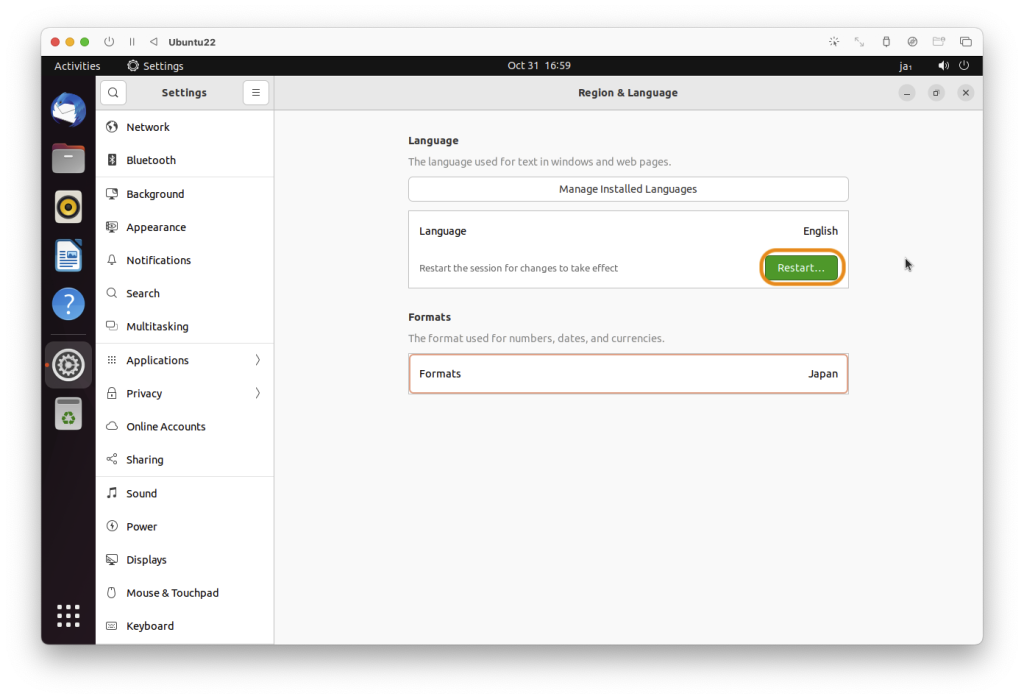Click the VM shared folder icon

pyautogui.click(x=939, y=42)
